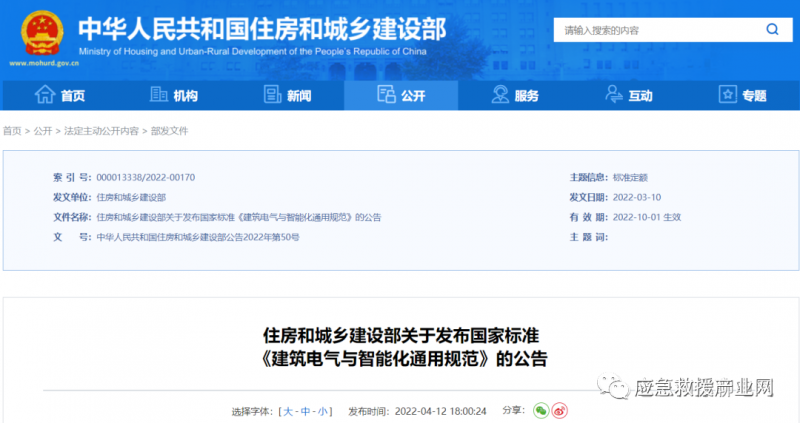Screen dimensions: 800x423
Task: Set font size to 大
Action: (289, 411)
